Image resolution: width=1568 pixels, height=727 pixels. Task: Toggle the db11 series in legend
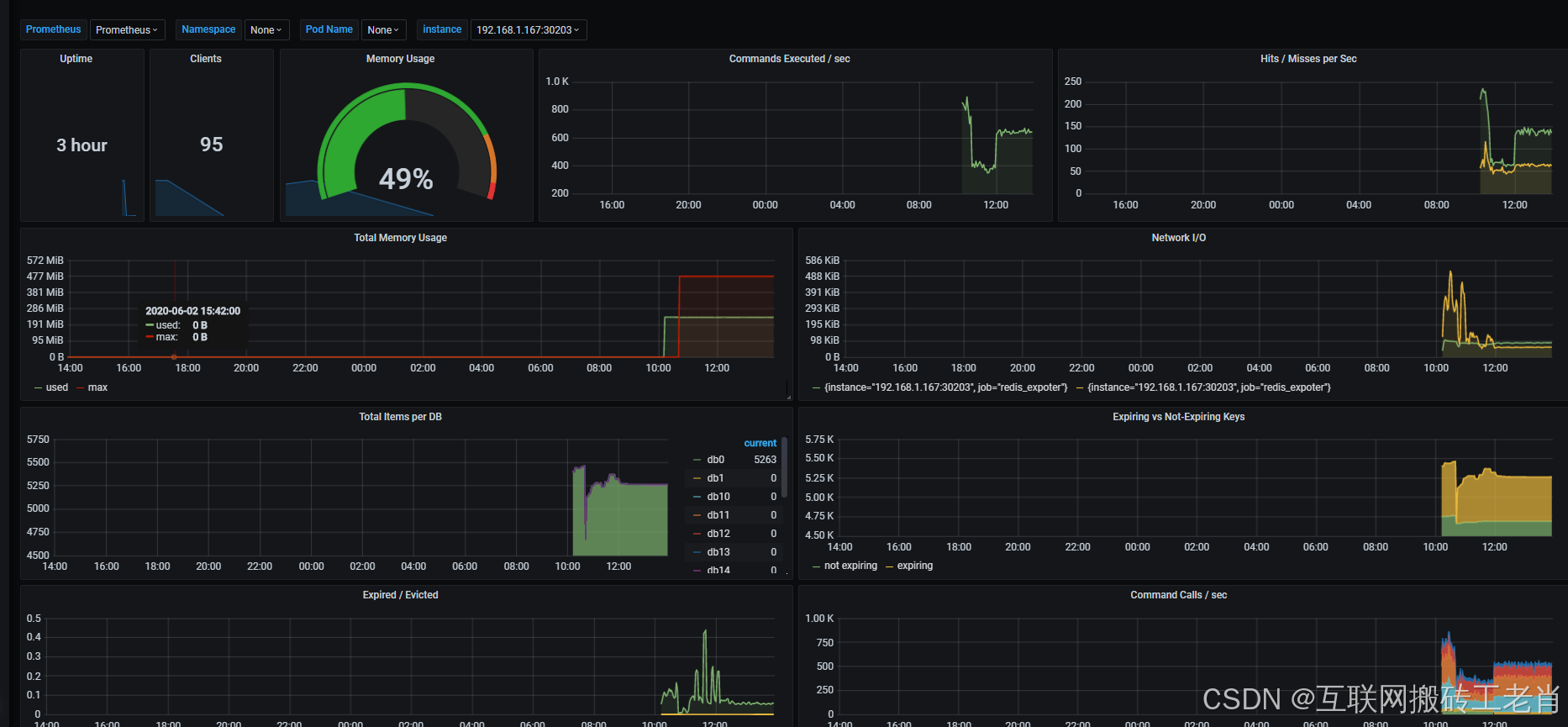click(x=718, y=515)
